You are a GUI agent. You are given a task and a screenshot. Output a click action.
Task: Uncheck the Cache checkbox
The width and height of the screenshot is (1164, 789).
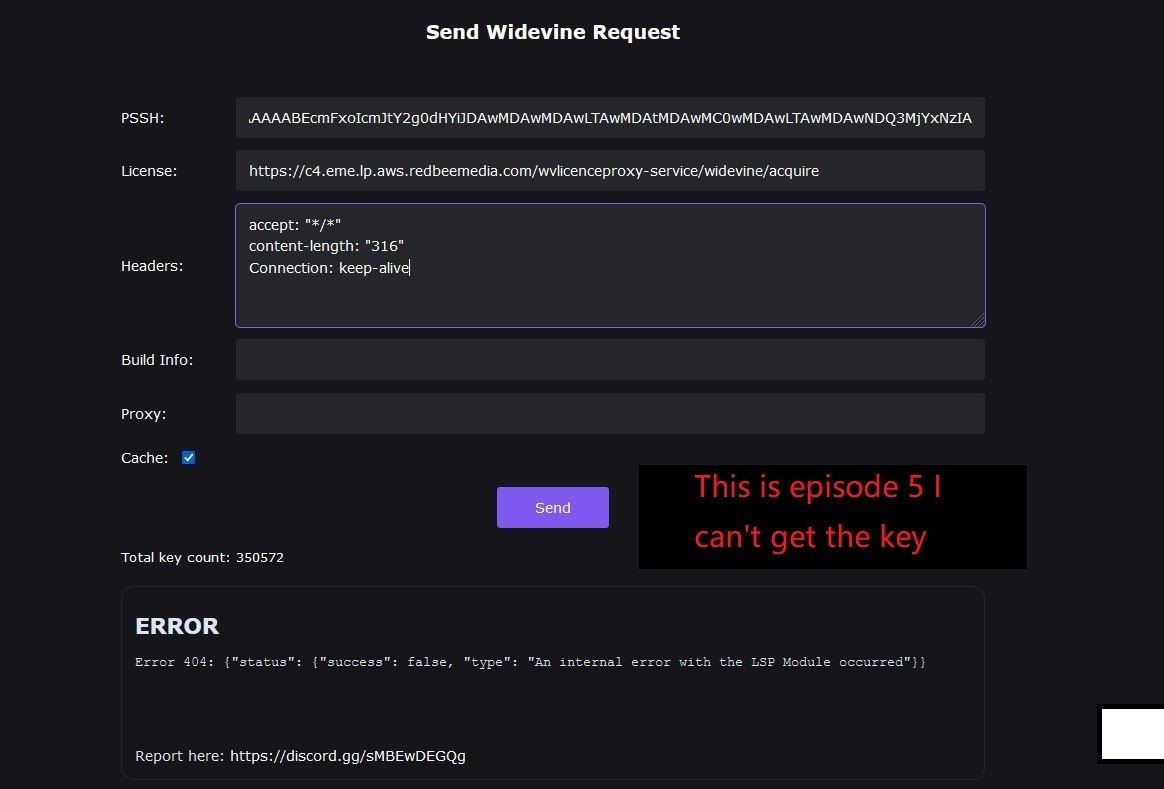189,458
